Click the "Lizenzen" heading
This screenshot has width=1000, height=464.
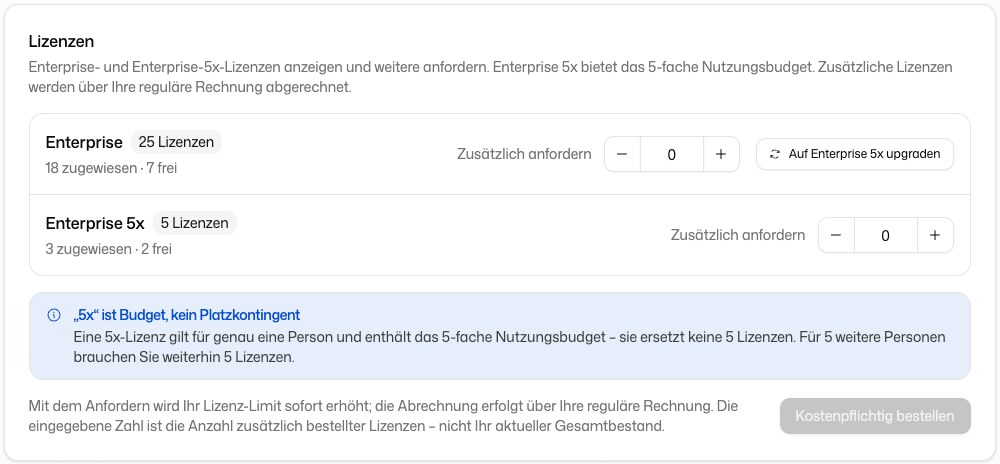click(61, 41)
